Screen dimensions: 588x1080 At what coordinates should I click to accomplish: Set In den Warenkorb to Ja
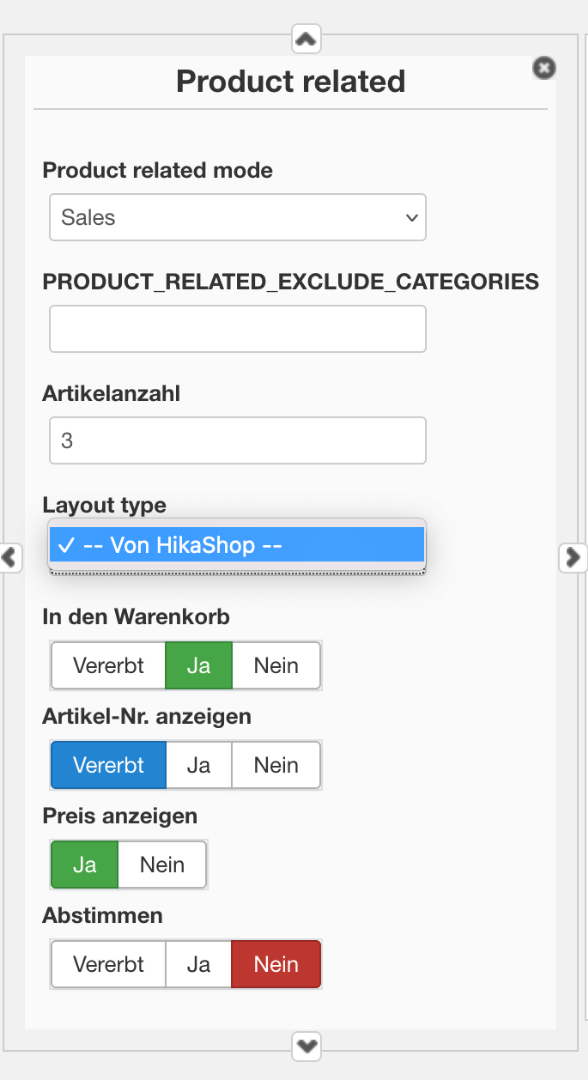pos(198,665)
